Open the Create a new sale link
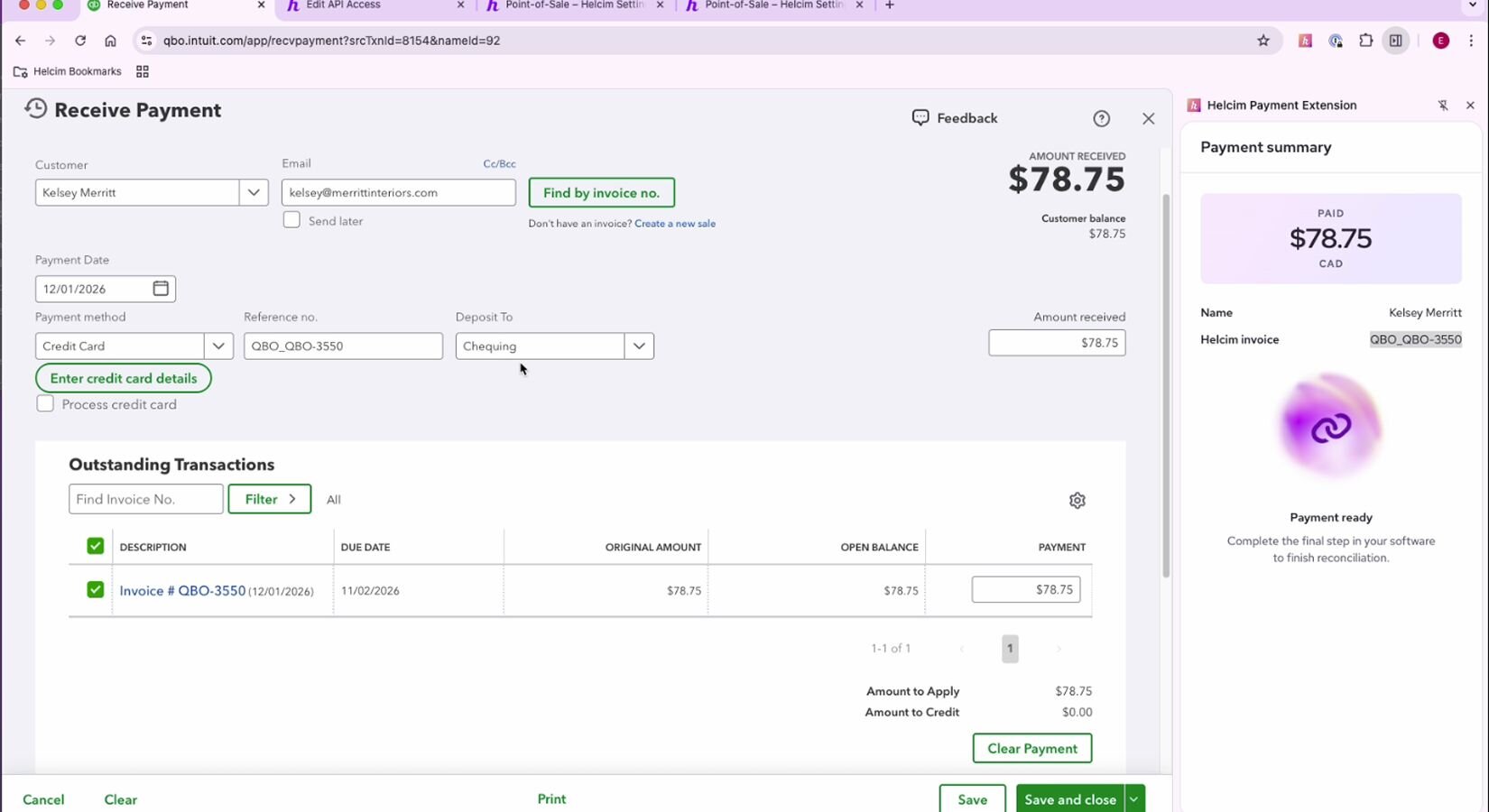The width and height of the screenshot is (1489, 812). pos(674,224)
